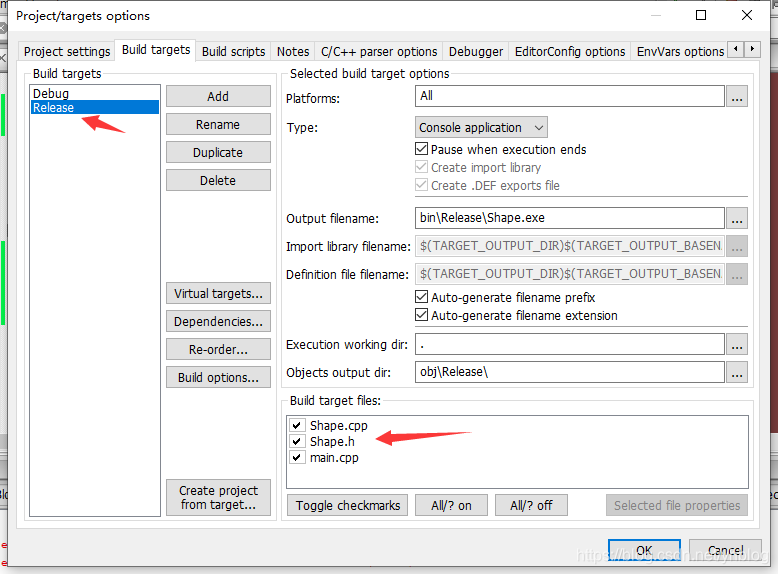Screen dimensions: 778x574
Task: Open the Type dropdown for Console application
Action: coord(481,128)
